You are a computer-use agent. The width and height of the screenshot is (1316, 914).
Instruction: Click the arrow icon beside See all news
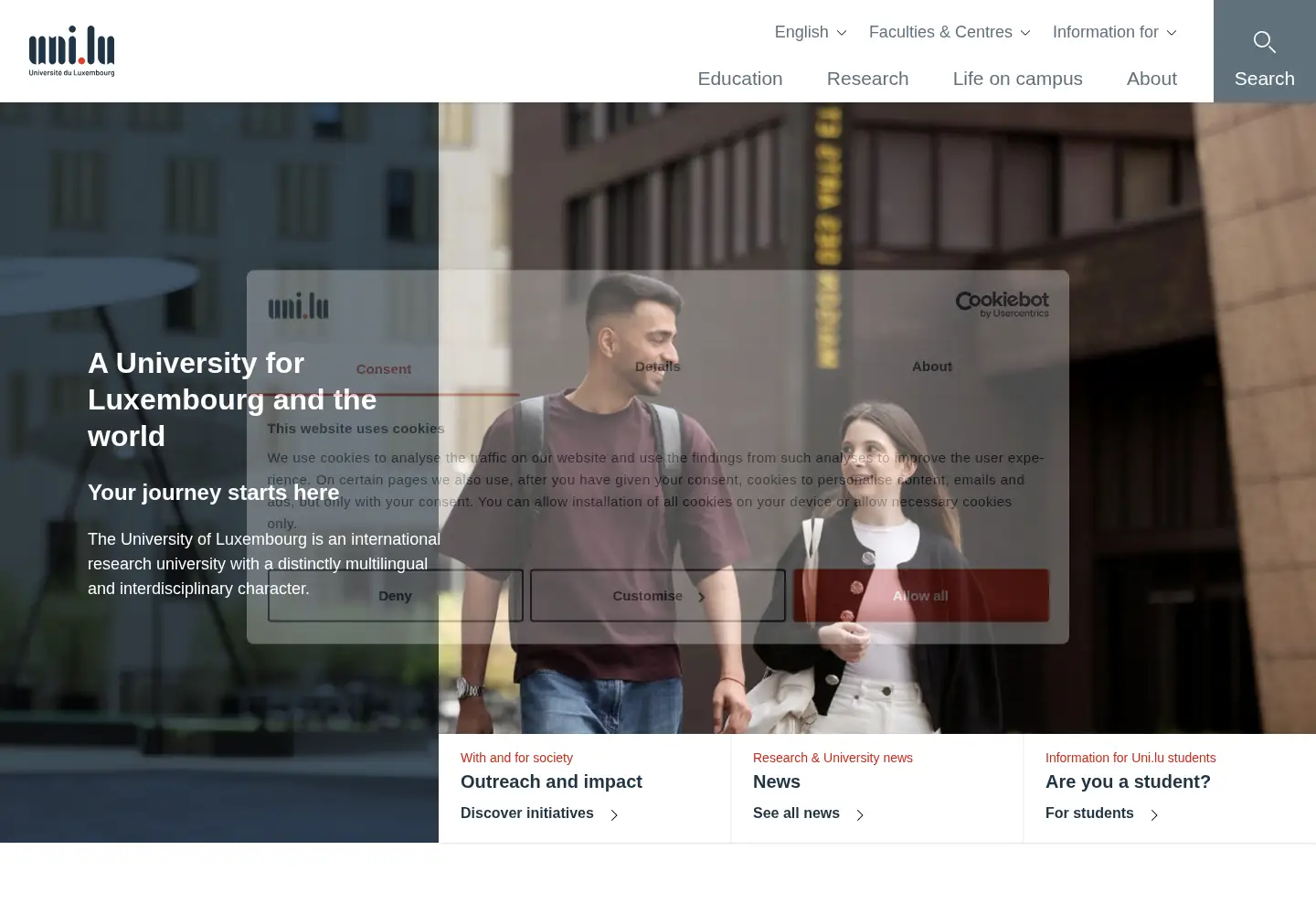coord(860,814)
